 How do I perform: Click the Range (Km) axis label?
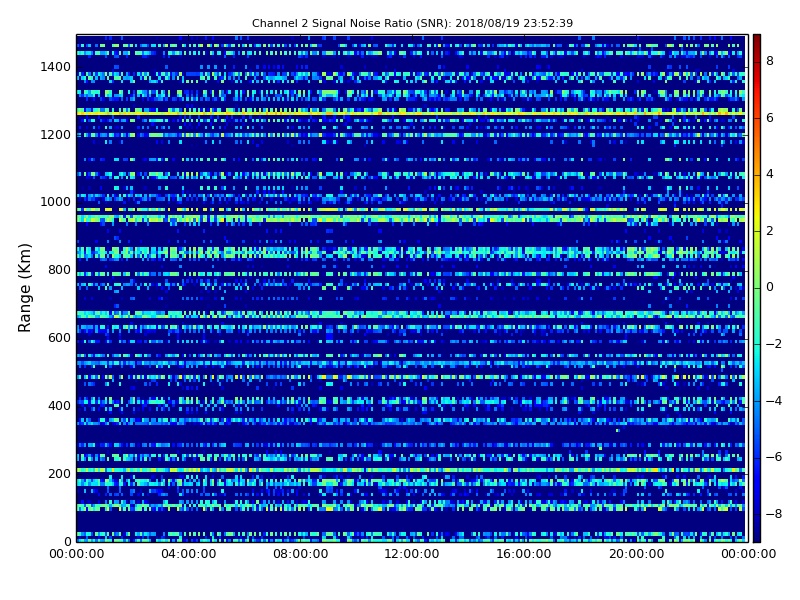coord(24,288)
